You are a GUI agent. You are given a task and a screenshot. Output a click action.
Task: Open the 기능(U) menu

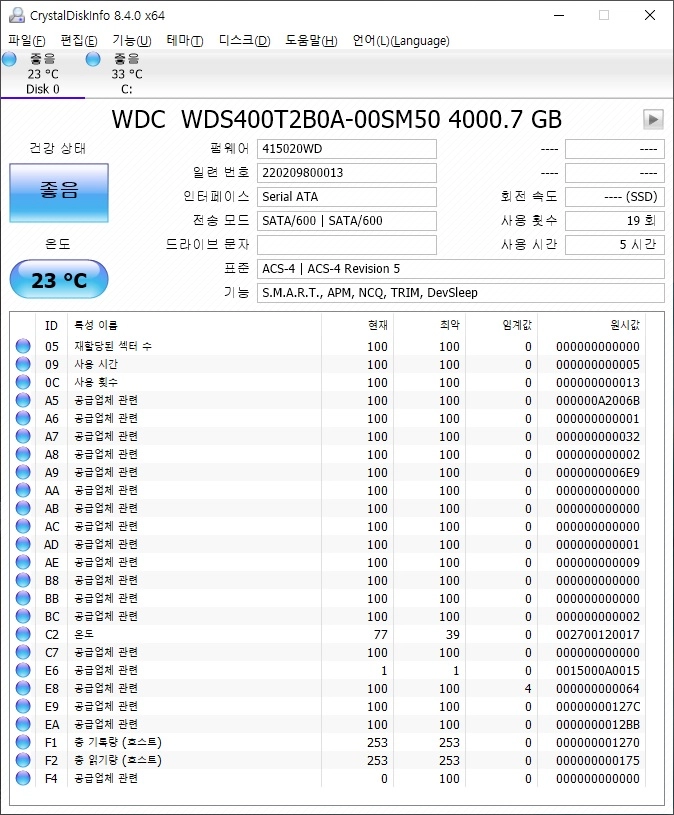(132, 41)
